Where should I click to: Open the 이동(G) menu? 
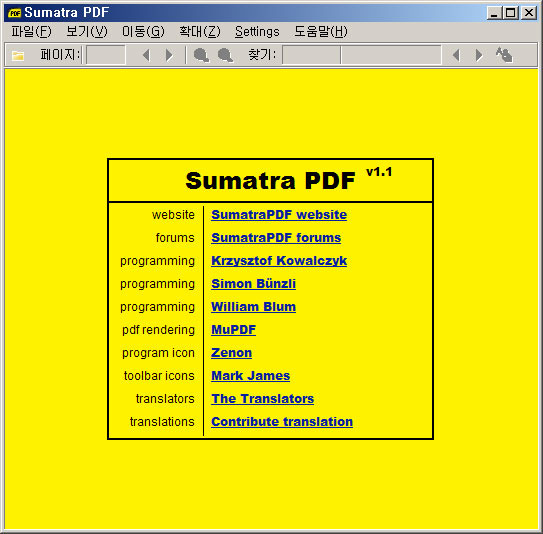pos(143,32)
